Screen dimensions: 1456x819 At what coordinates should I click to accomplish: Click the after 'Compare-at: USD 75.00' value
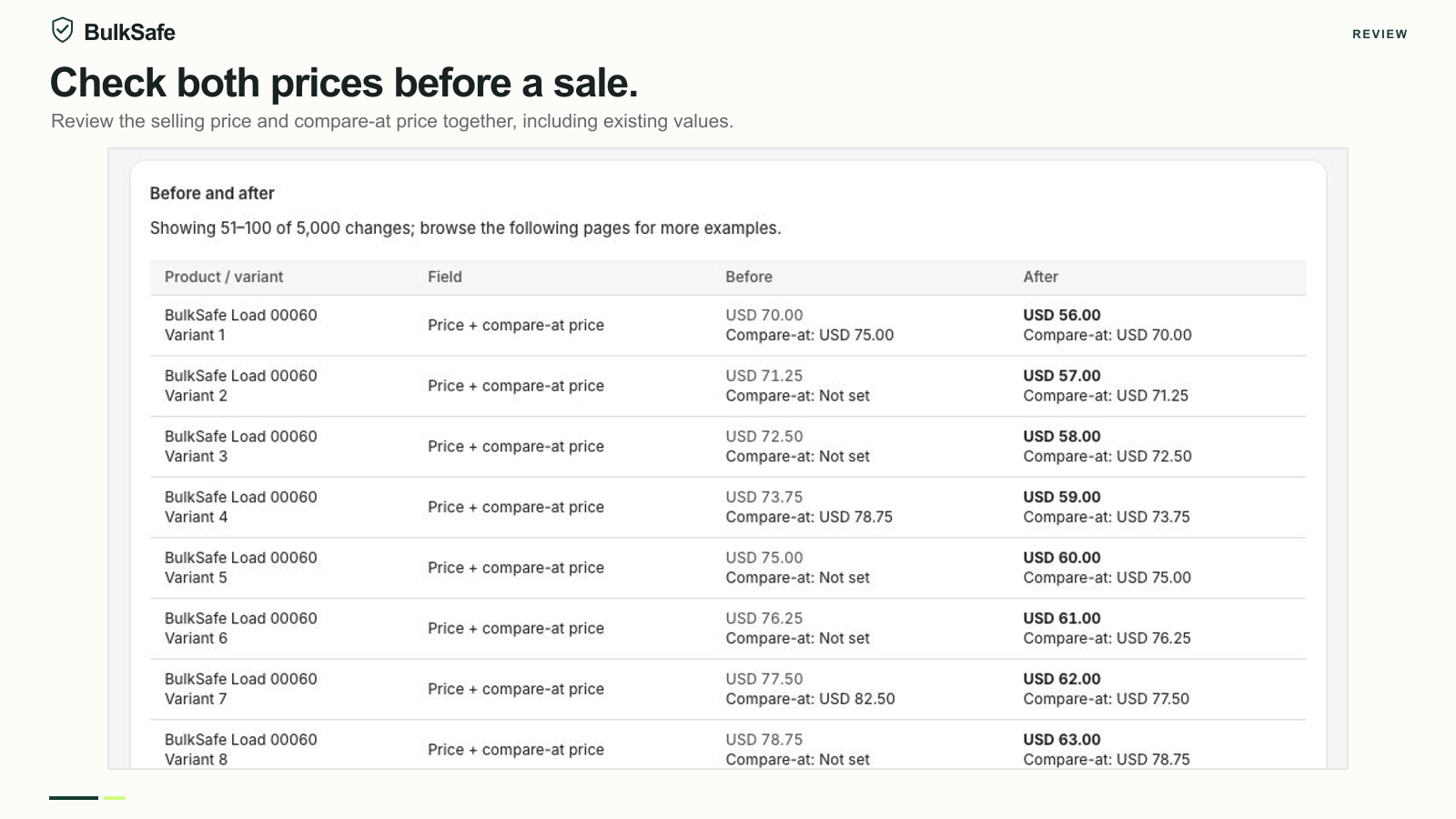click(1107, 578)
